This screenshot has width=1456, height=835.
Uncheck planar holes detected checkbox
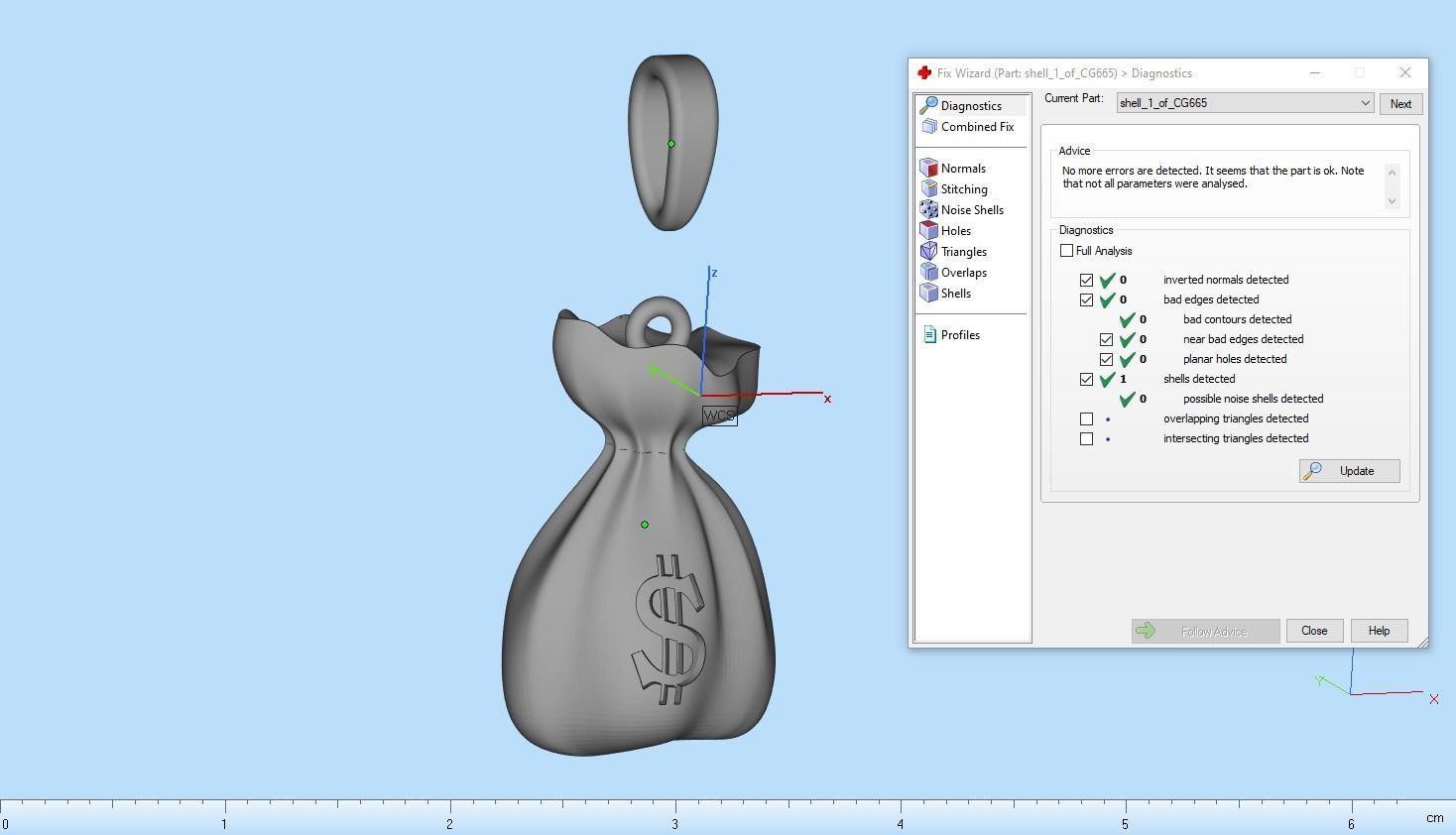[x=1107, y=359]
